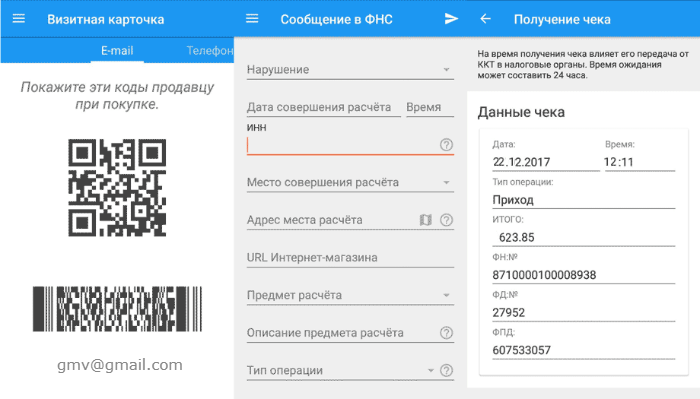Go back from Получение чека screen
700x399 pixels.
pos(485,19)
